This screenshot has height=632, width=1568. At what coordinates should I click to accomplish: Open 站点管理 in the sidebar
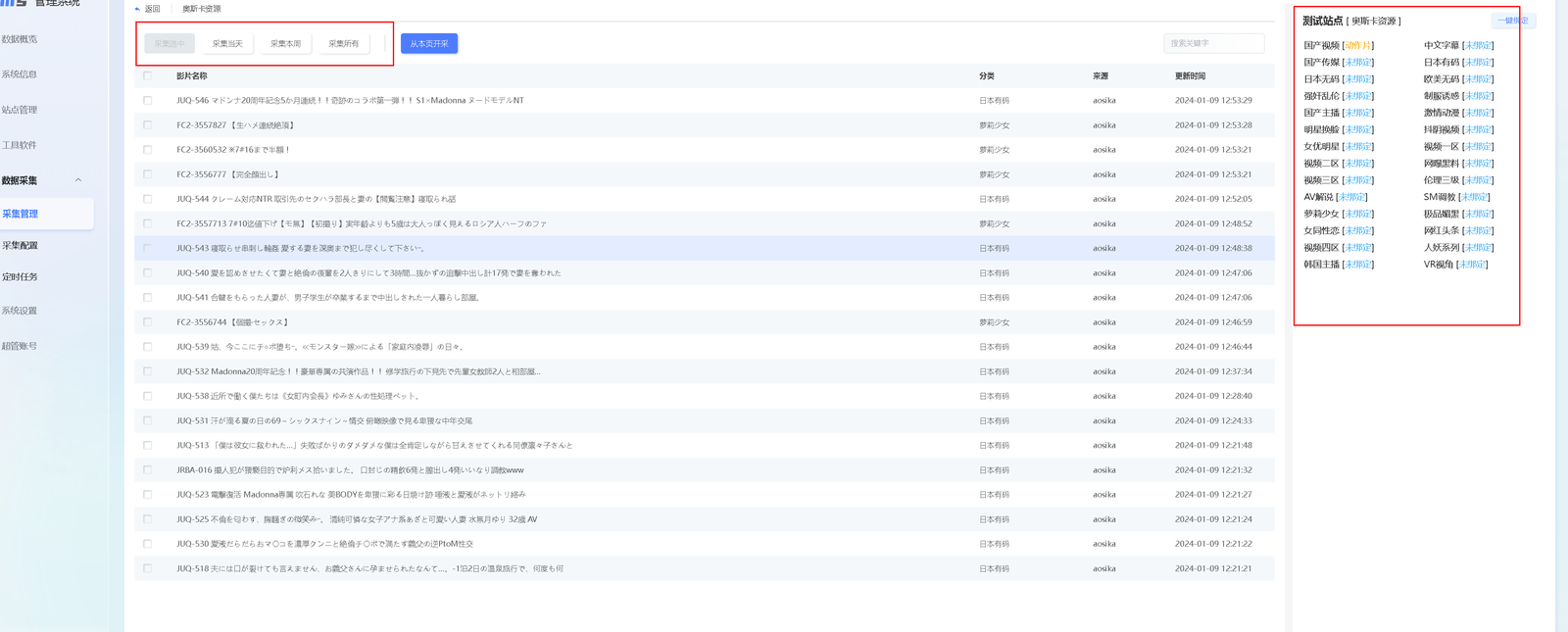coord(20,110)
